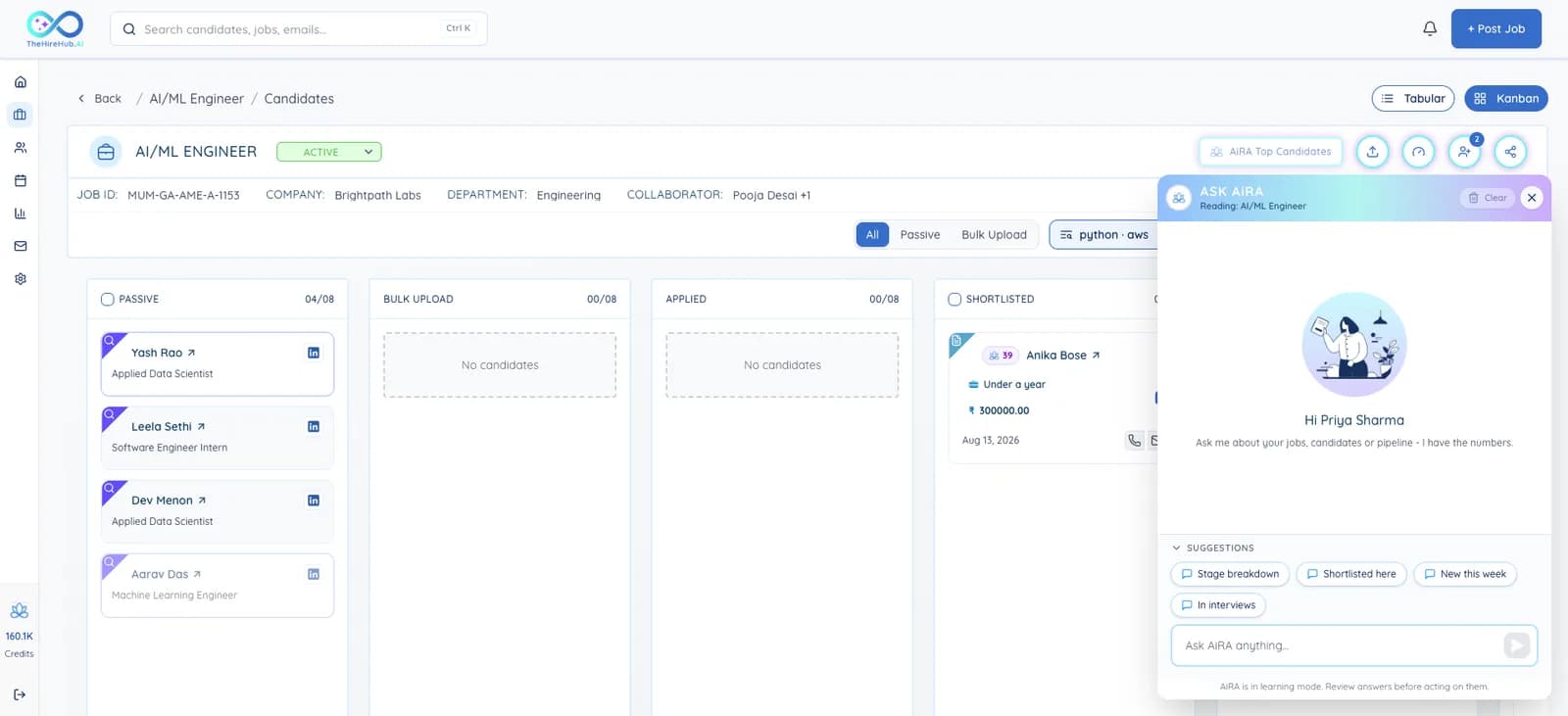The image size is (1568, 716).
Task: Focus the Search candidates, jobs, emails field
Action: point(299,29)
